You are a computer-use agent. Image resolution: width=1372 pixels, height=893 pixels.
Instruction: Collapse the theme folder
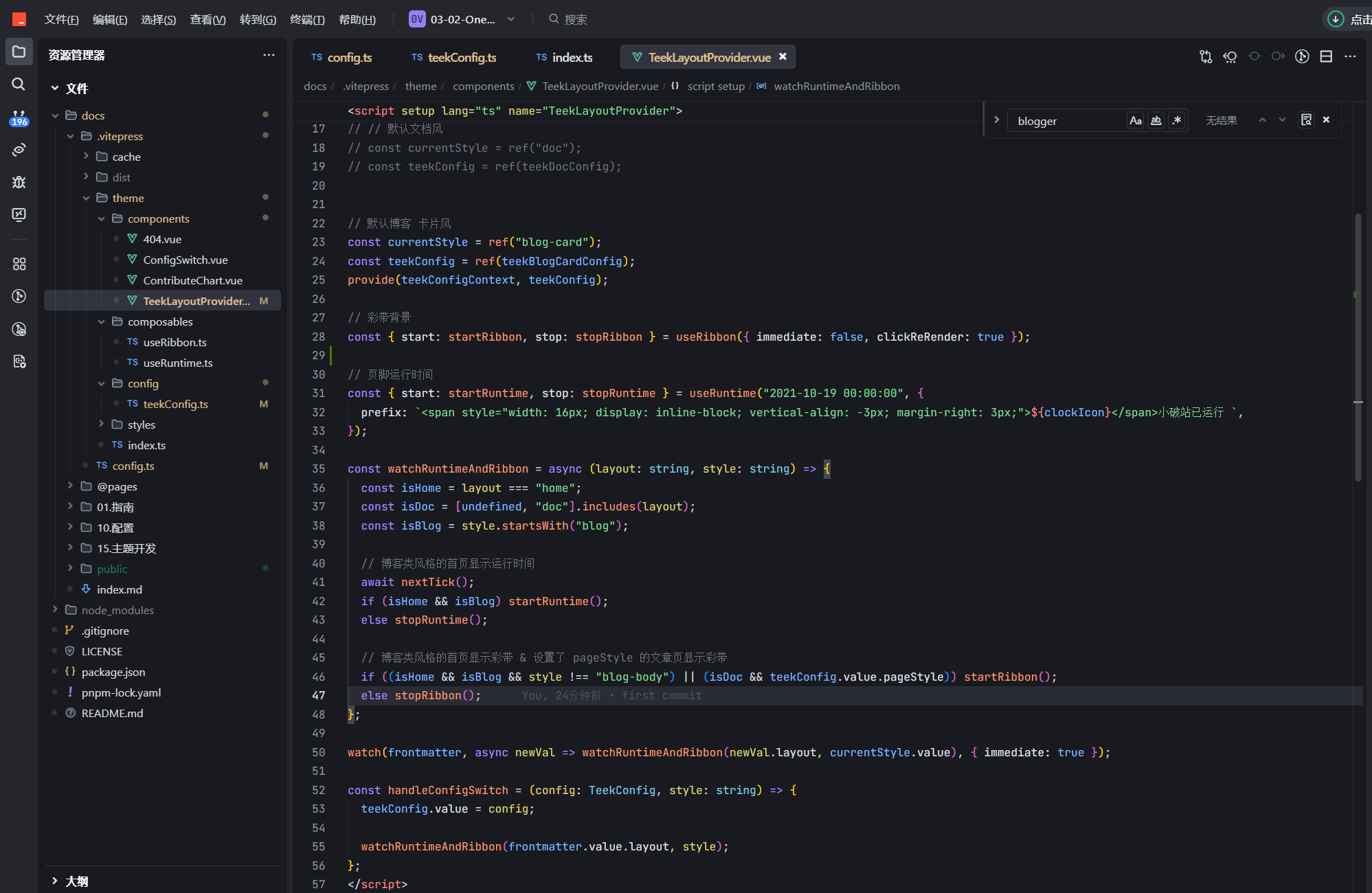coord(86,198)
